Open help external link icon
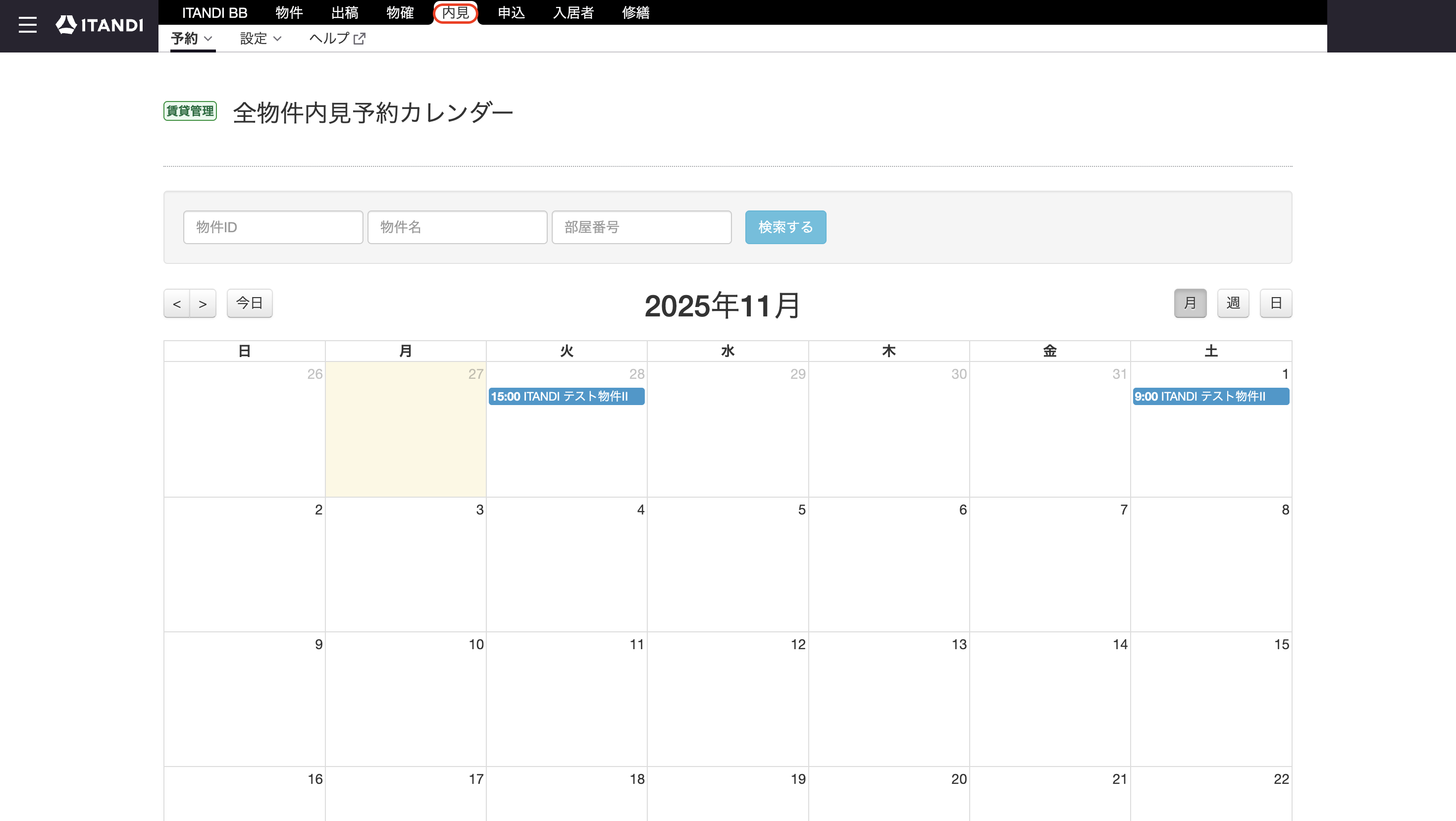The image size is (1456, 821). [360, 39]
